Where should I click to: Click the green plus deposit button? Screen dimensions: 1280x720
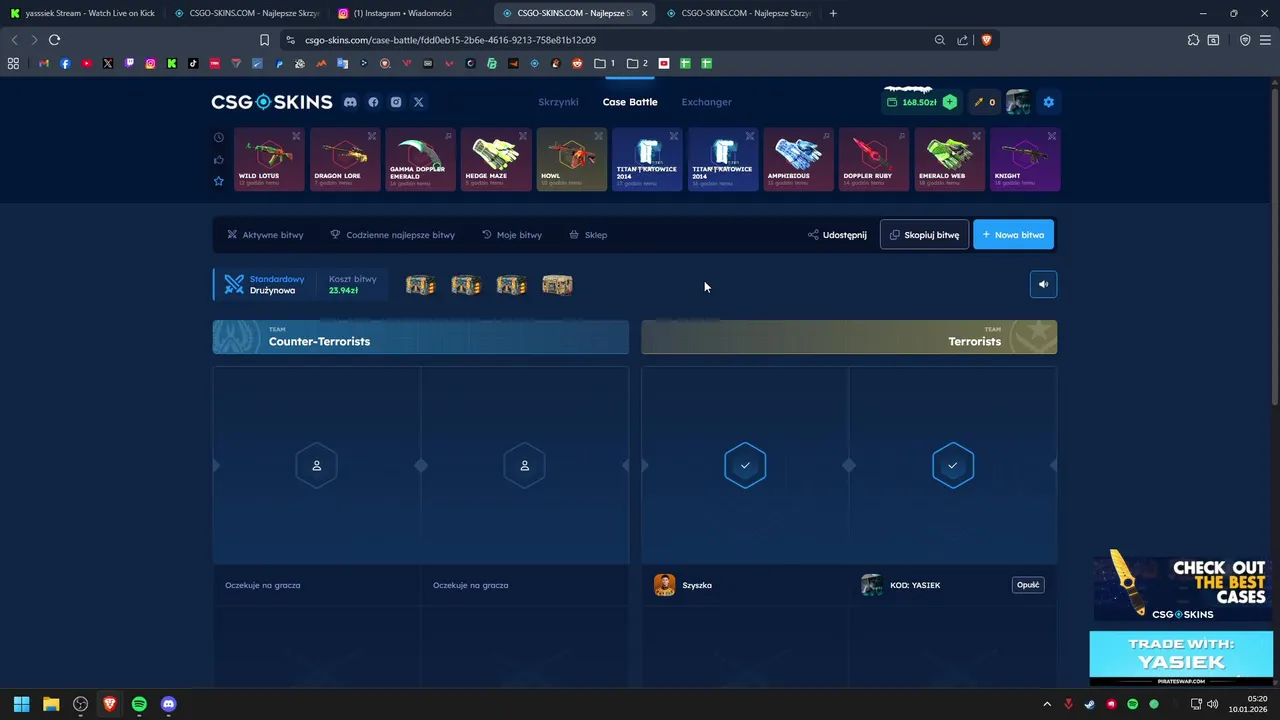point(949,102)
